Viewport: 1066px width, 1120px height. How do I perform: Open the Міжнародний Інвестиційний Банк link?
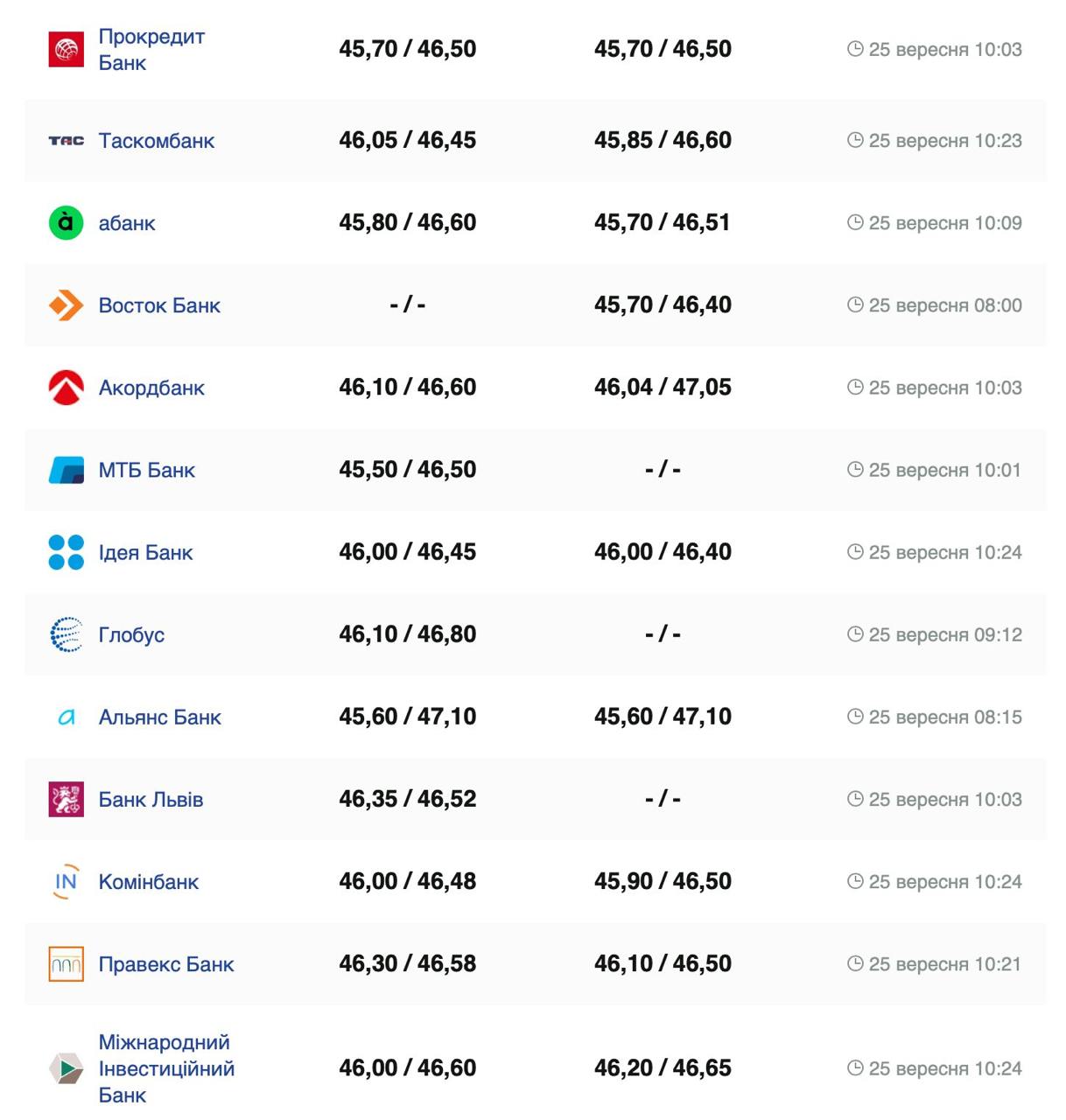(x=165, y=1068)
